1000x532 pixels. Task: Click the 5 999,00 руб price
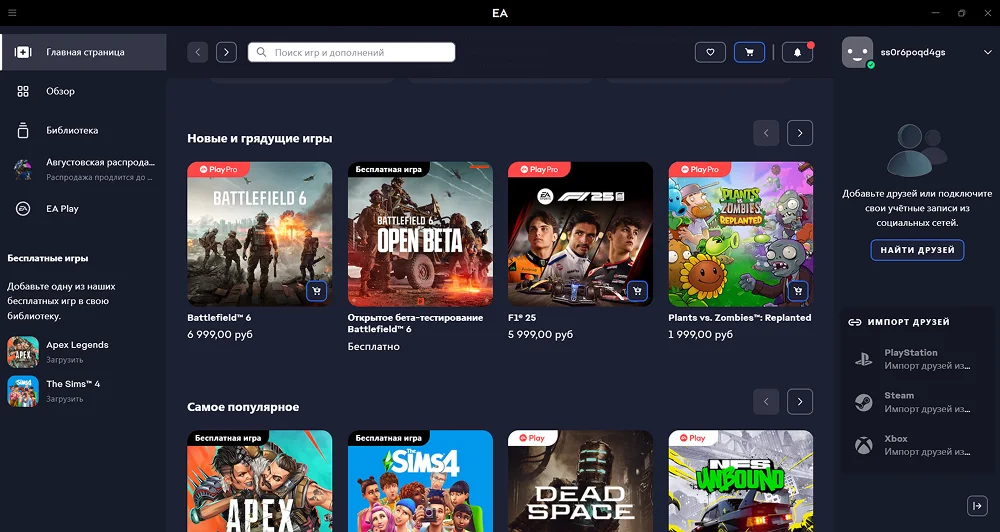540,334
